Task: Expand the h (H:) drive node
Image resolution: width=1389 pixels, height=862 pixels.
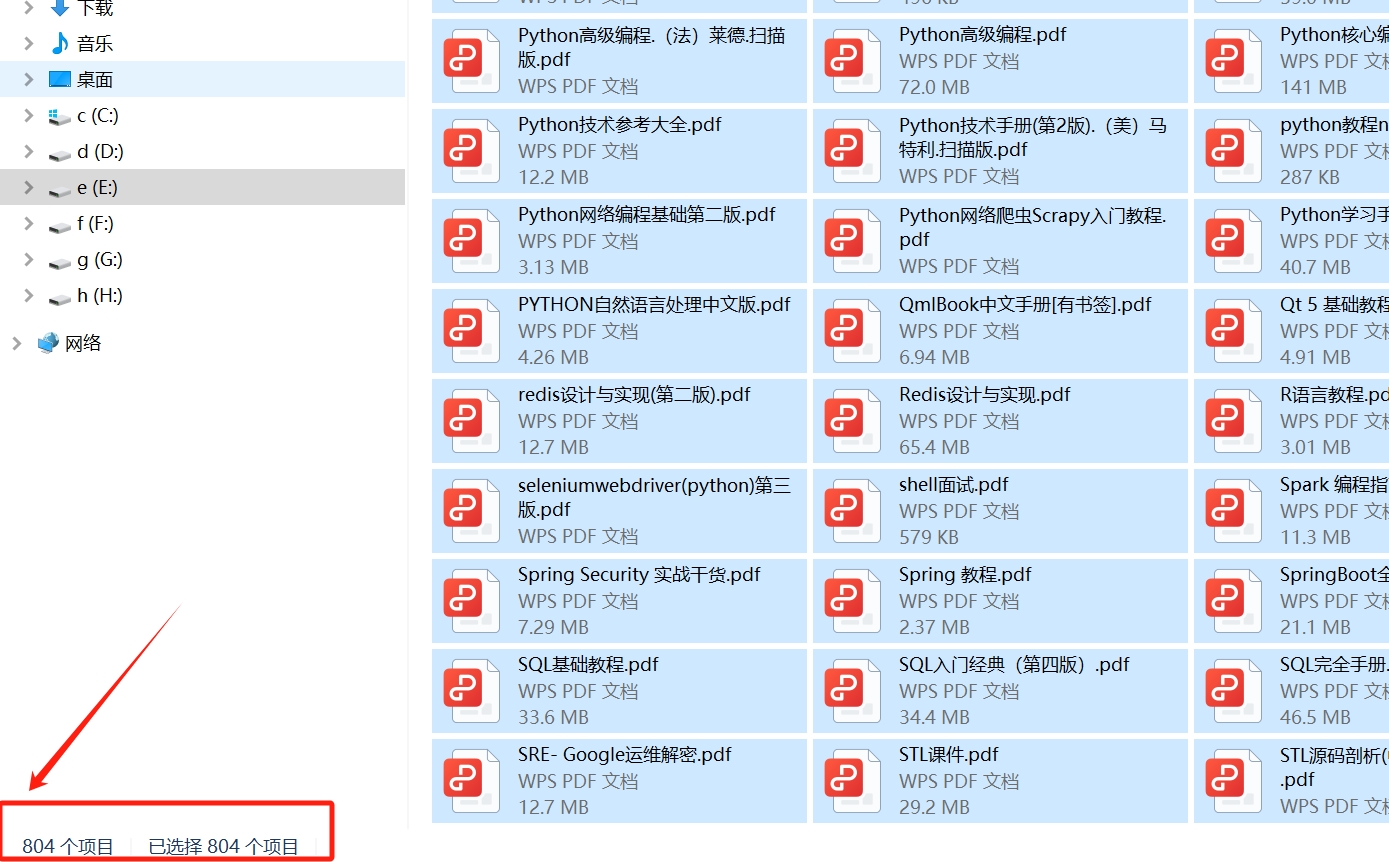Action: (29, 295)
